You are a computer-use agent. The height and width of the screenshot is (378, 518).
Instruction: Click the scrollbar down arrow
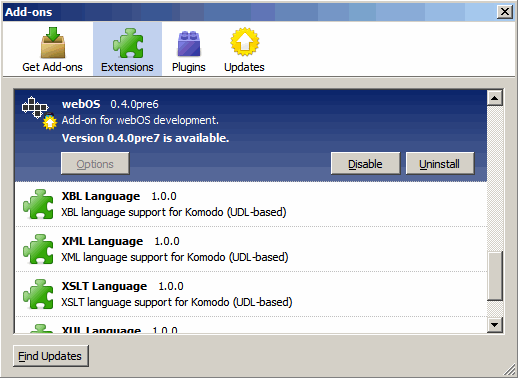(495, 324)
